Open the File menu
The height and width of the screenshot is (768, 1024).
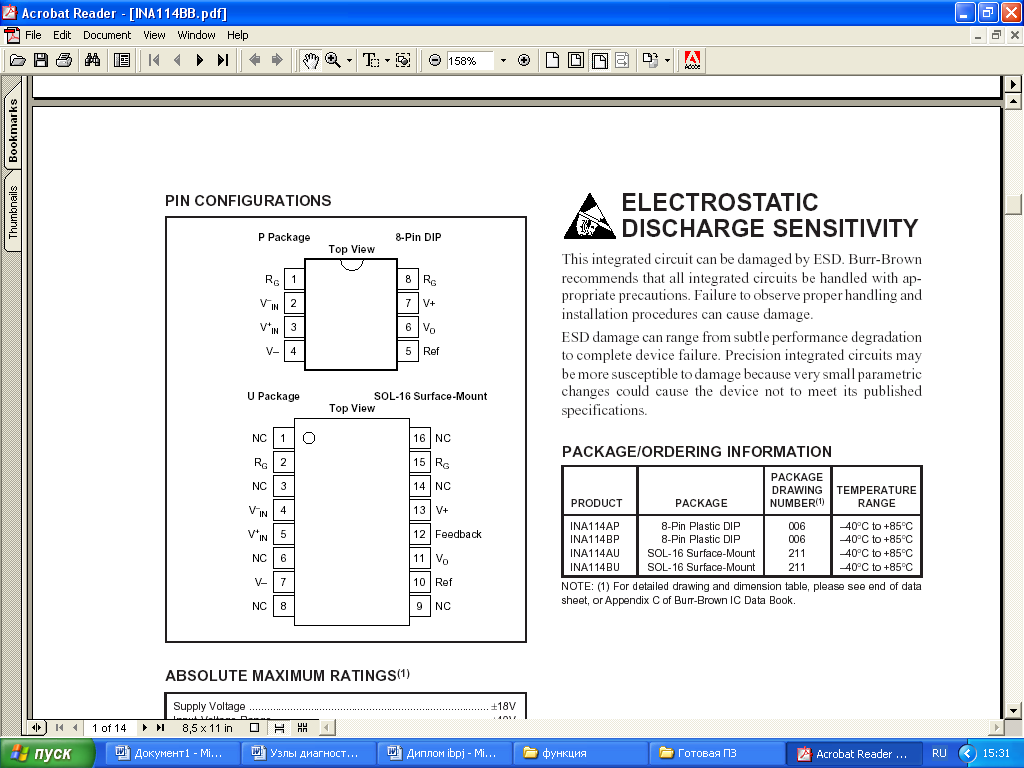coord(33,35)
